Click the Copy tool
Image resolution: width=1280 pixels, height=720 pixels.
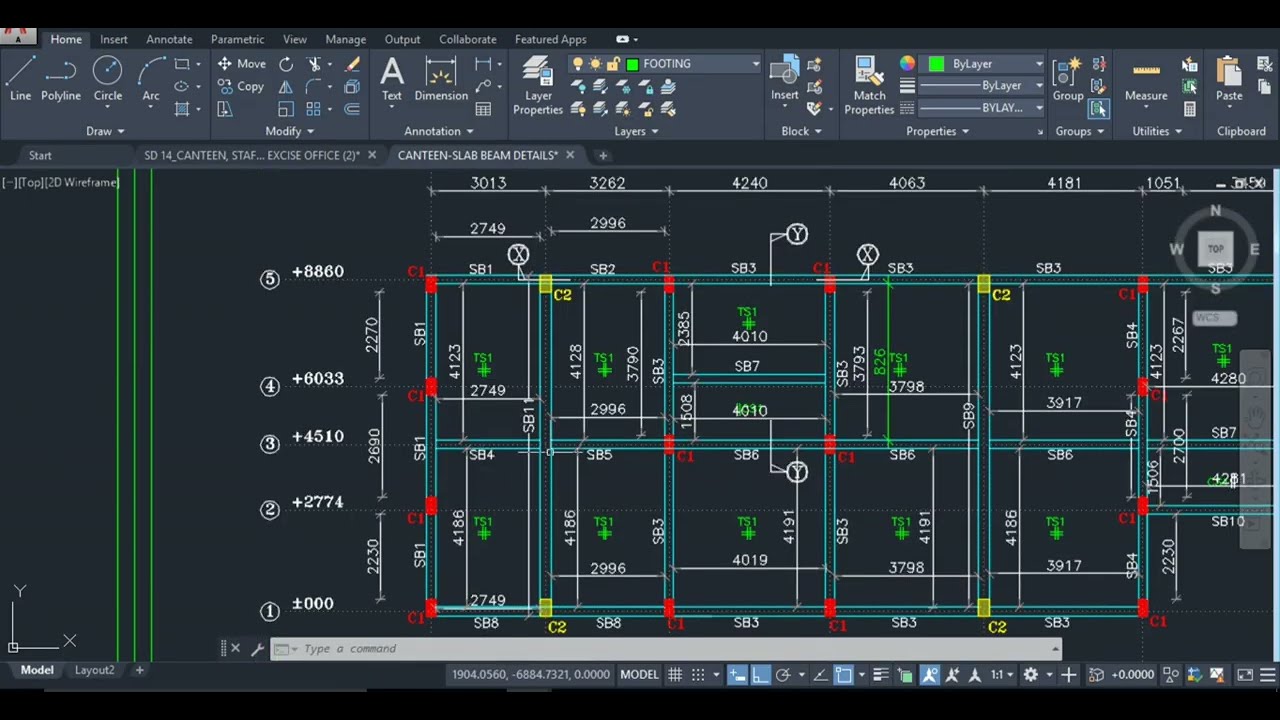pyautogui.click(x=241, y=87)
